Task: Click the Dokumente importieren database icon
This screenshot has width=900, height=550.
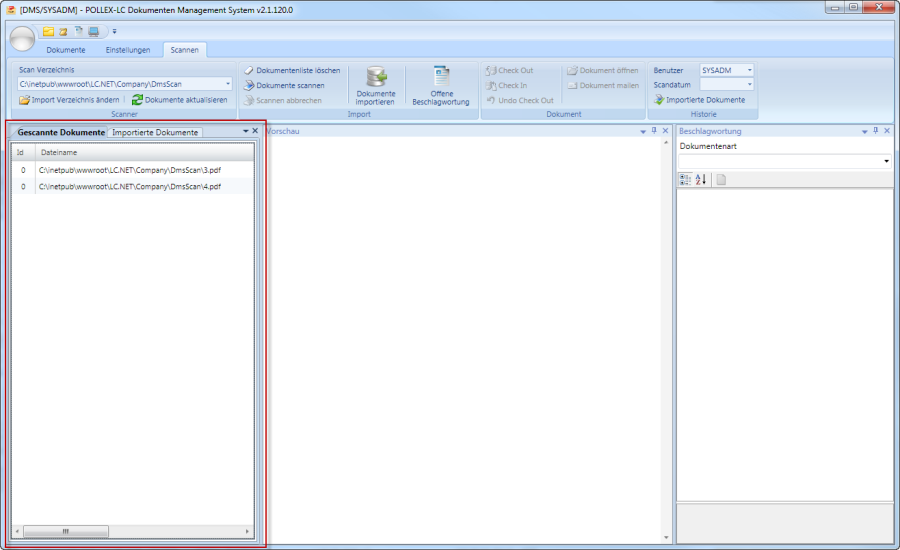Action: click(377, 78)
